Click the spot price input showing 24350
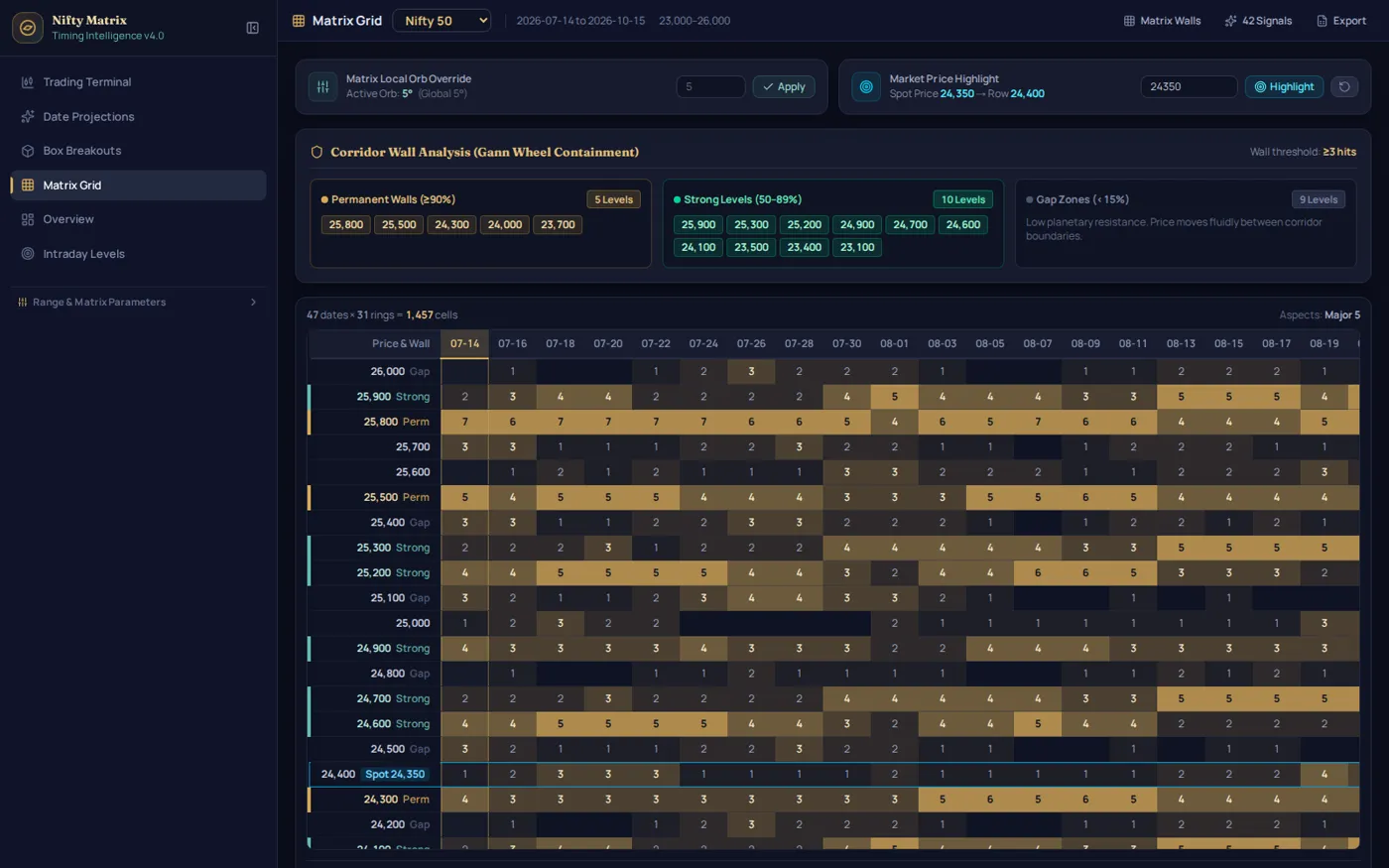 1189,87
